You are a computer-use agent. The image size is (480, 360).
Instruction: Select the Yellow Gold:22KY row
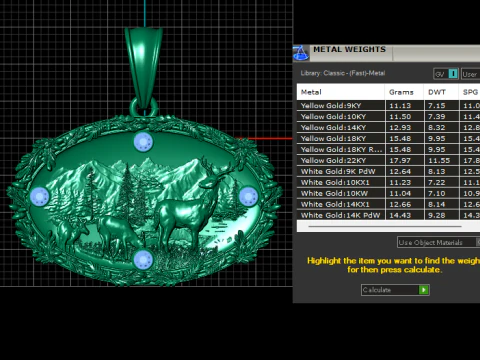coord(388,161)
